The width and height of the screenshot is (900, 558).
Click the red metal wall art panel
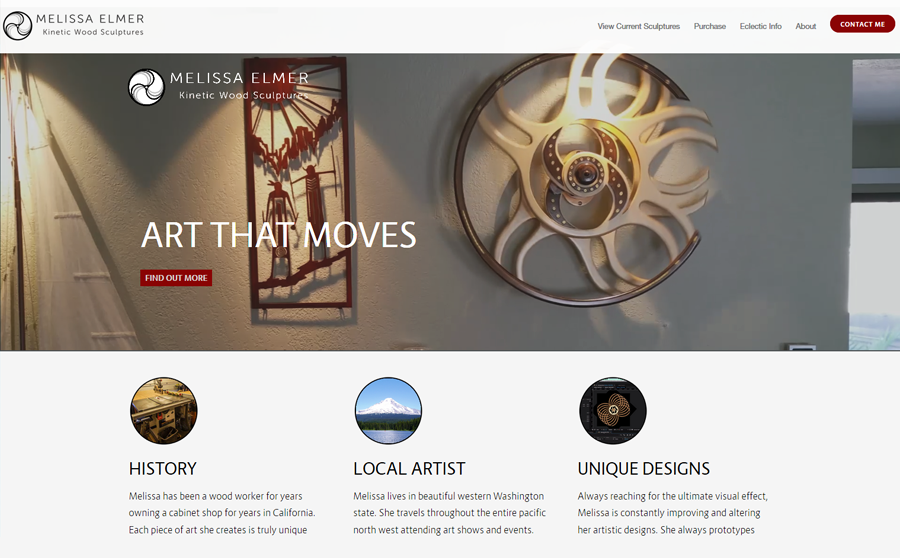coord(297,184)
